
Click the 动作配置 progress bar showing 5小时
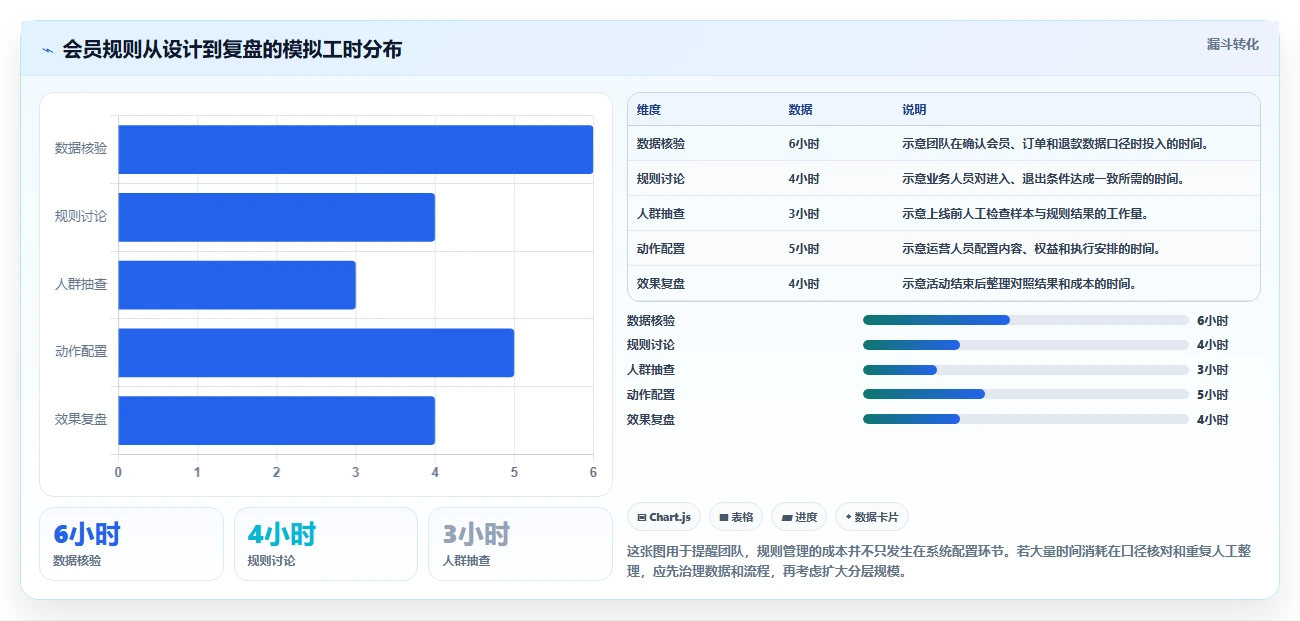click(x=1025, y=395)
